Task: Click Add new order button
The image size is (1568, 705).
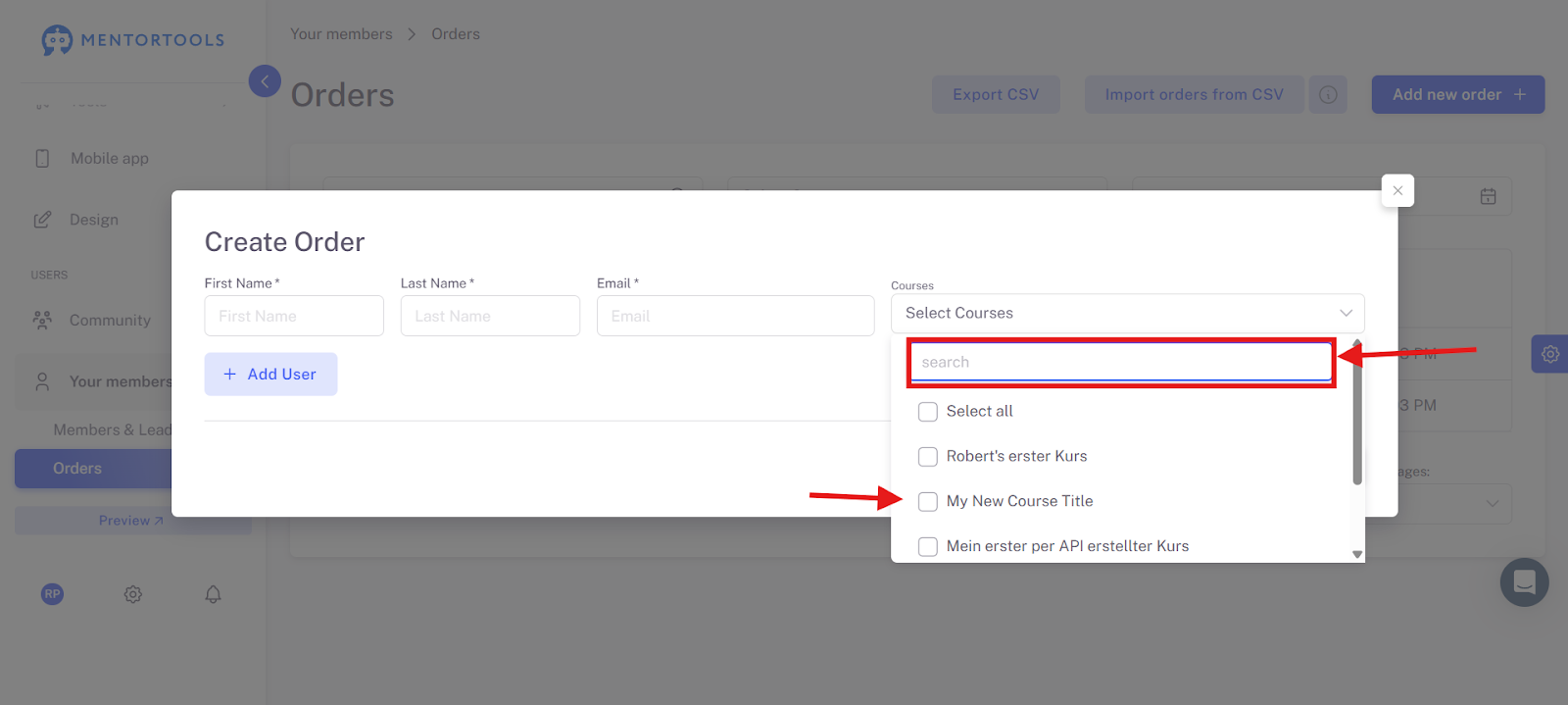Action: tap(1458, 94)
